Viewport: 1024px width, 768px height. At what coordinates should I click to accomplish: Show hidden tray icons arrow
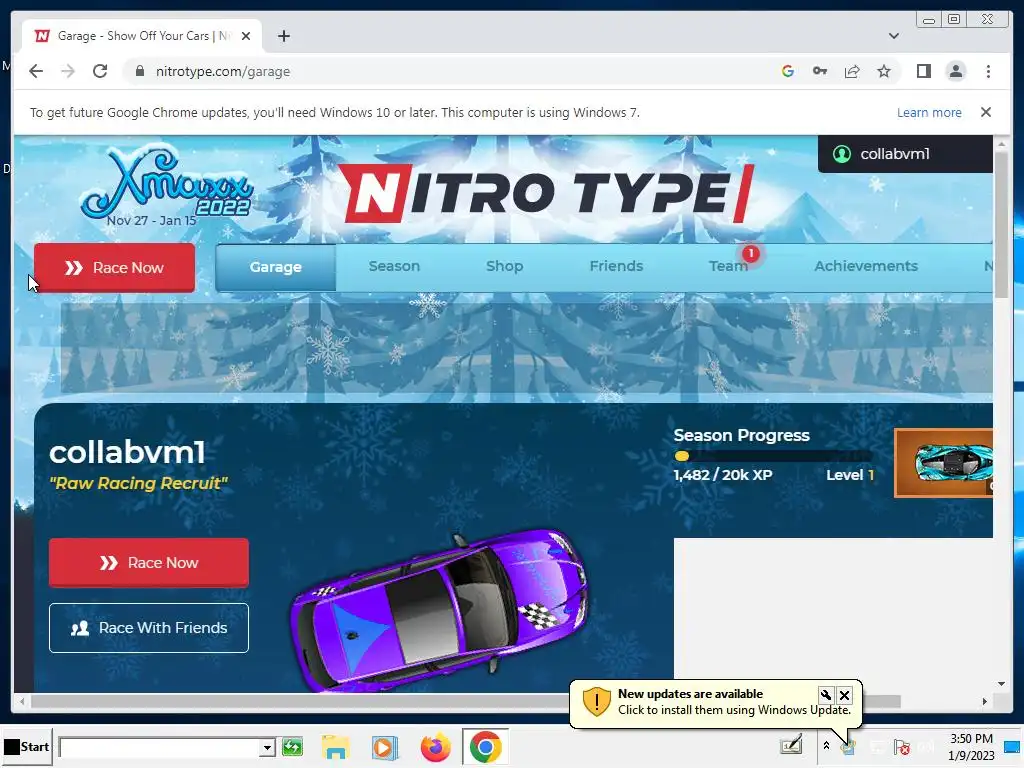[826, 746]
